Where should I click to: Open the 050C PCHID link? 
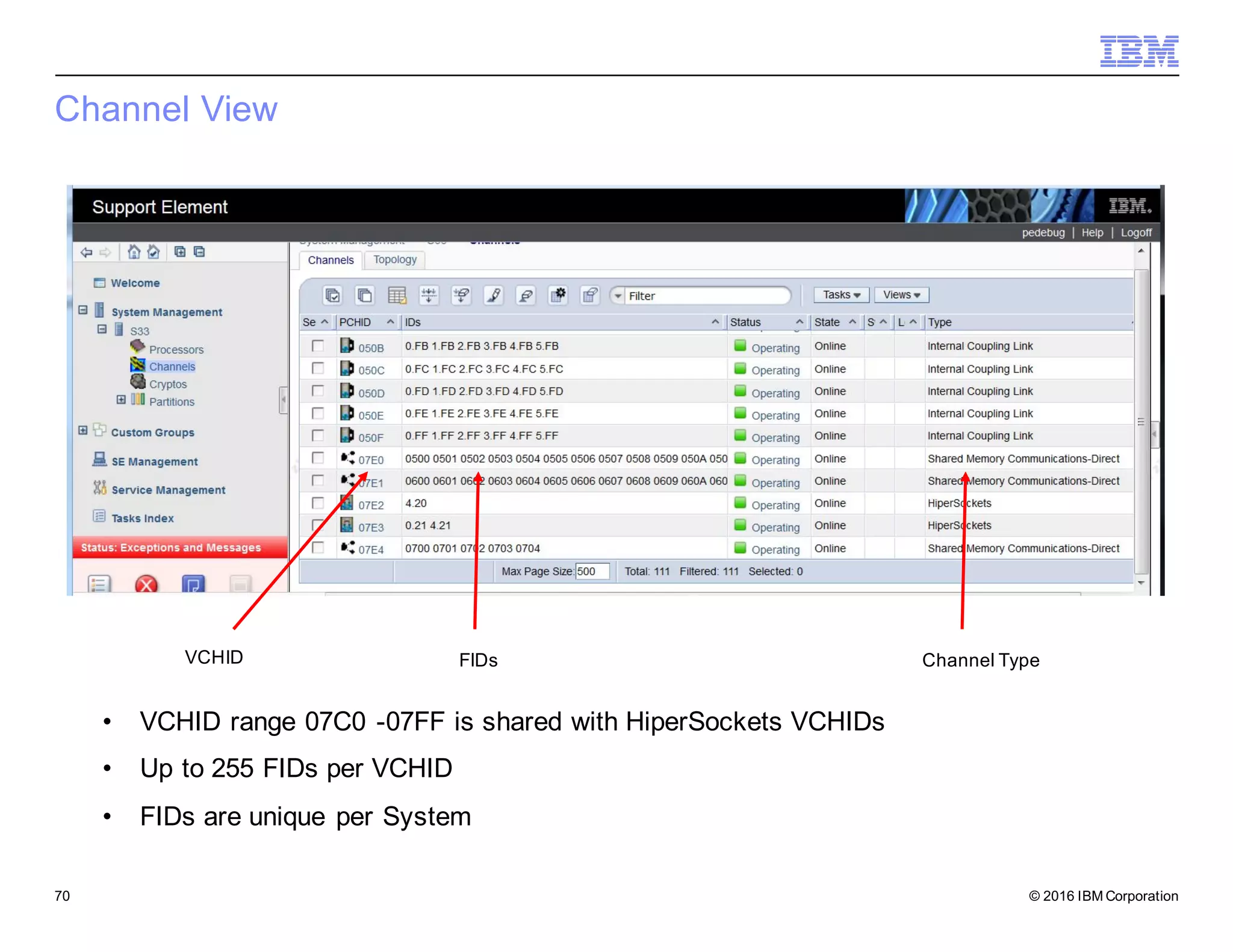pos(371,370)
